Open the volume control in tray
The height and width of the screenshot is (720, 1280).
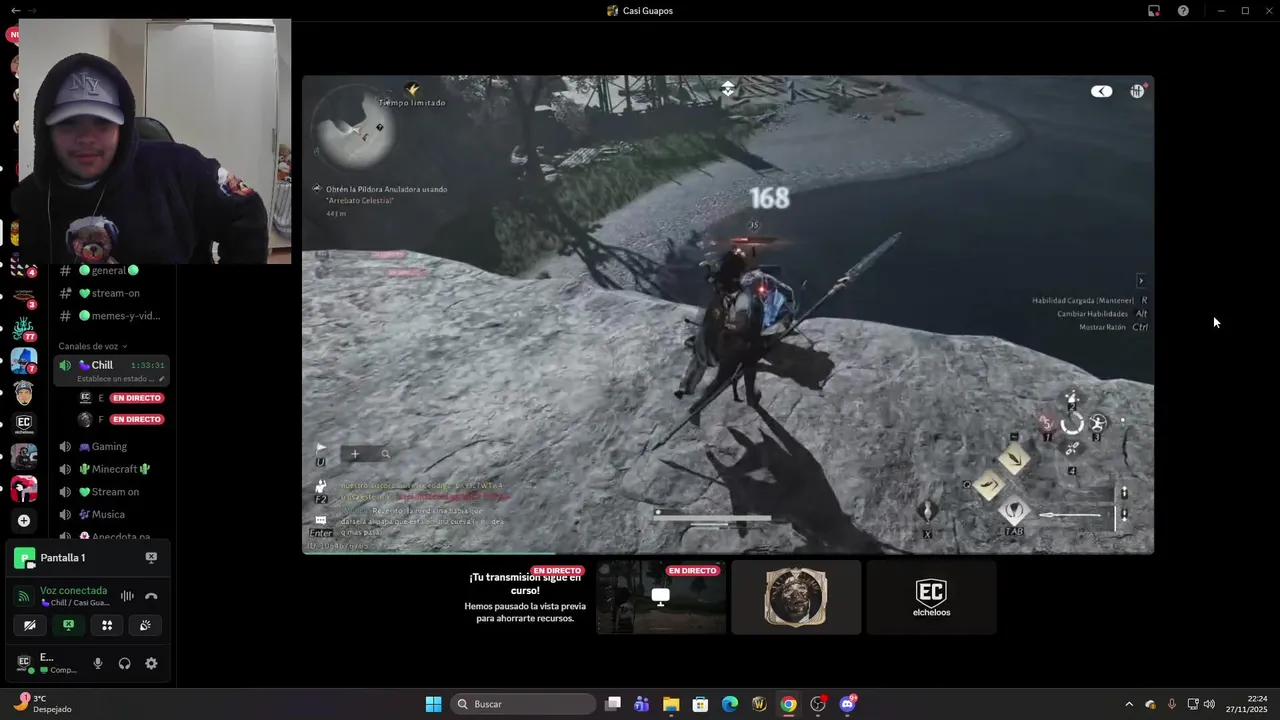(1209, 704)
